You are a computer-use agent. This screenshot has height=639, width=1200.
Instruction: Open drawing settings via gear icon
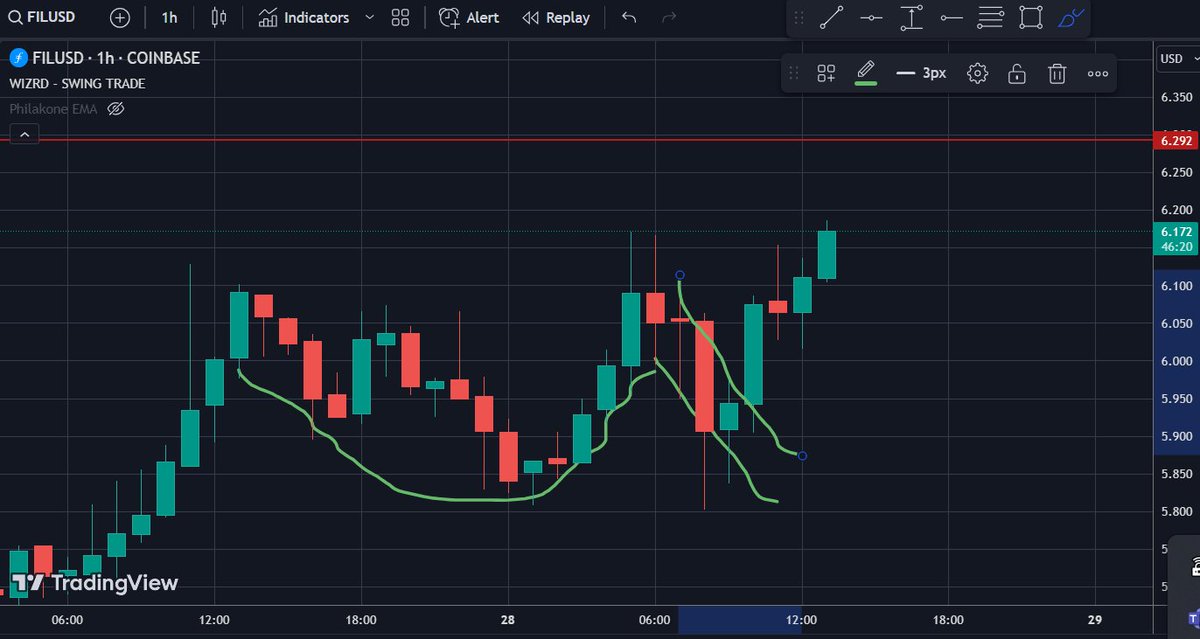(x=977, y=72)
